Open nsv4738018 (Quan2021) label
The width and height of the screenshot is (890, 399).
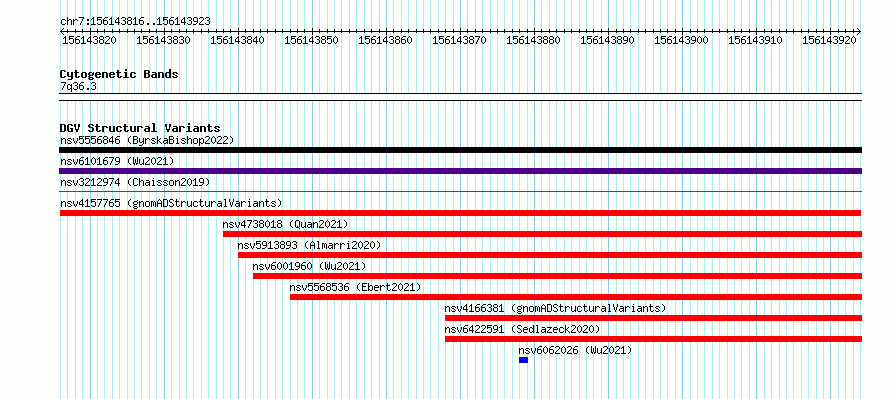tap(286, 224)
